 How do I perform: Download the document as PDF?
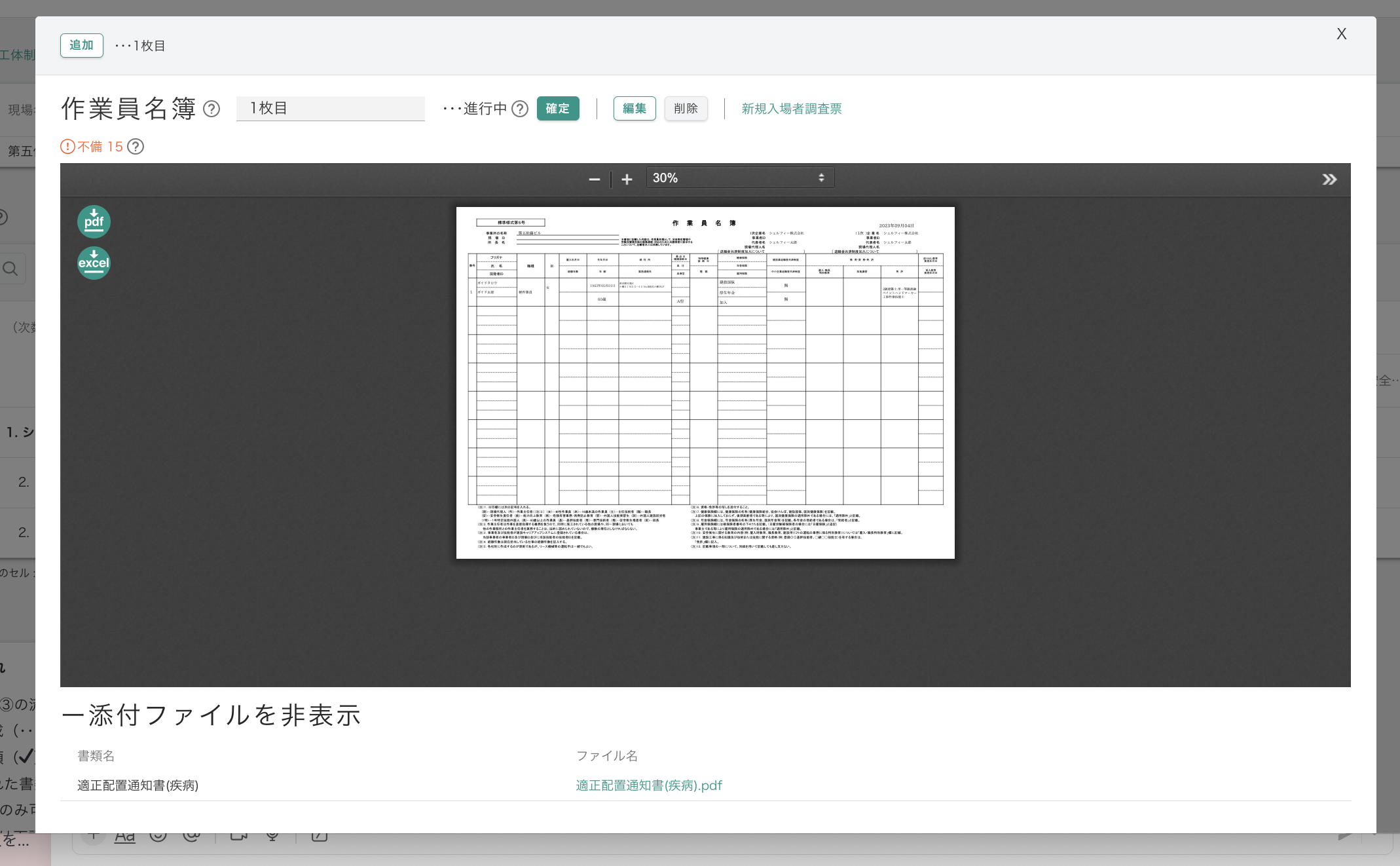pos(94,221)
